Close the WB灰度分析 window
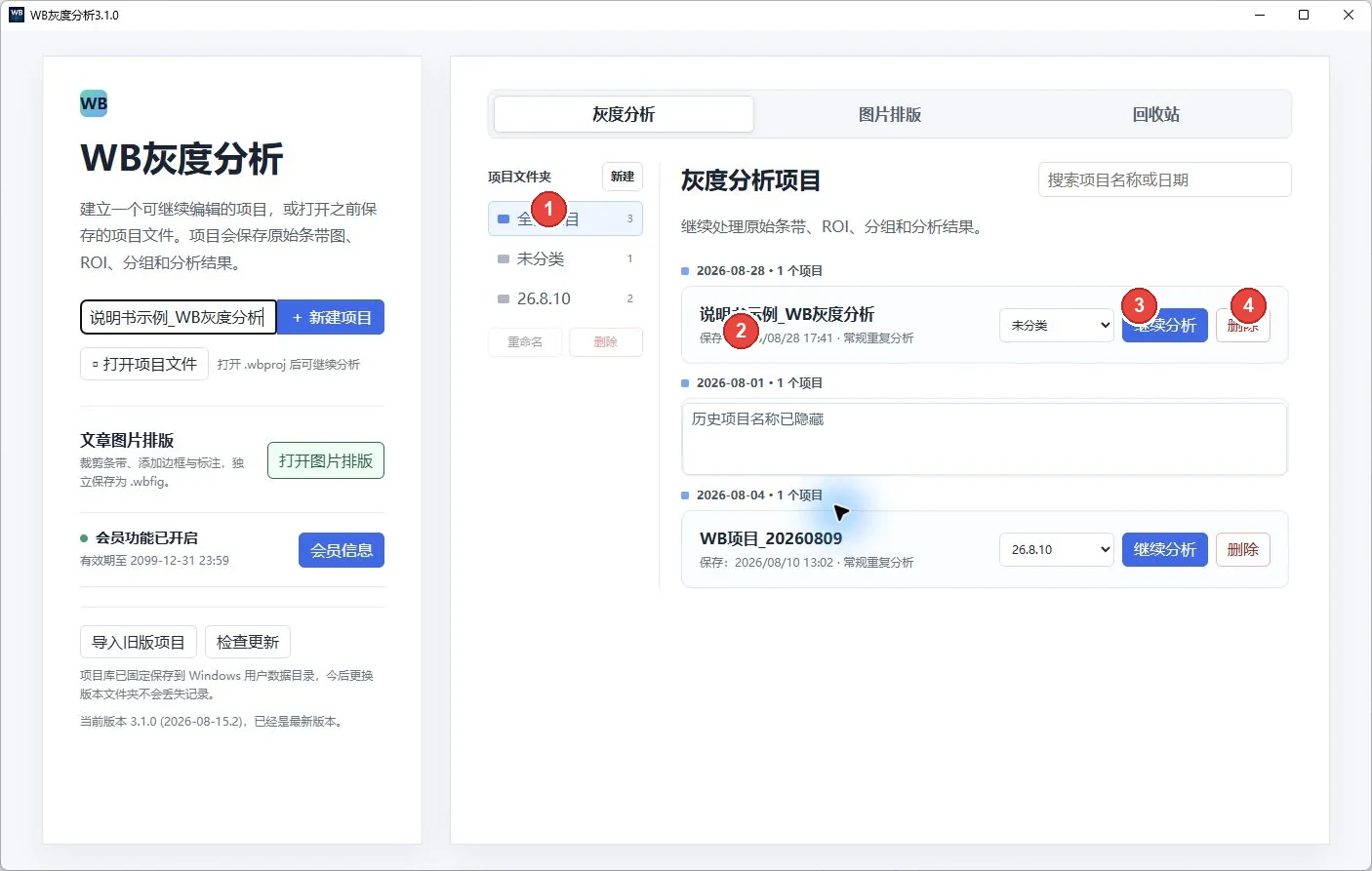 click(1349, 15)
